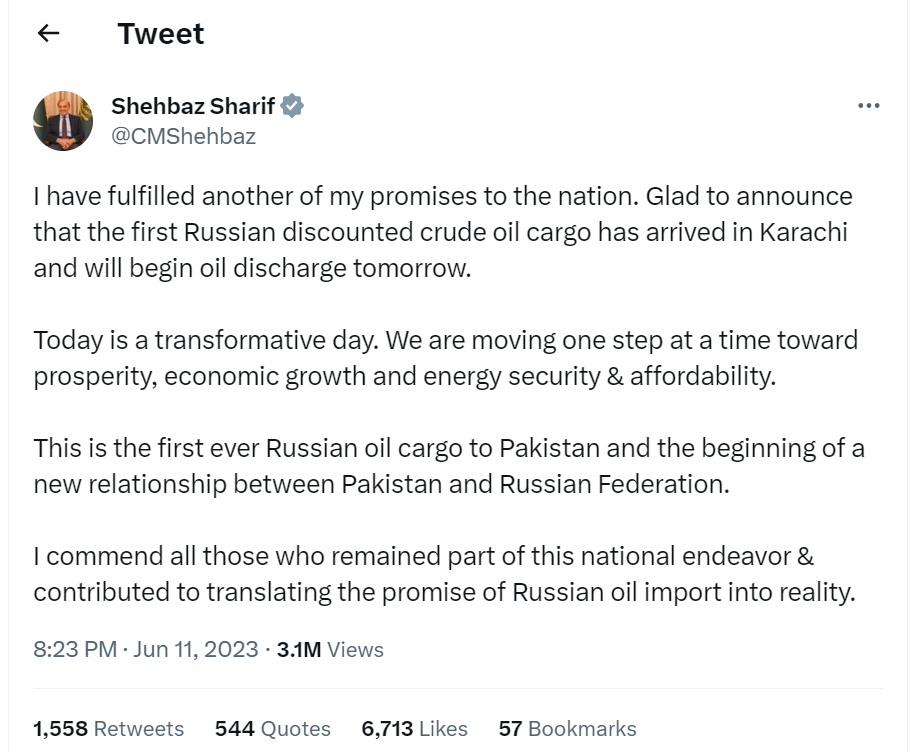Open Shehbaz Sharif's profile picture
The width and height of the screenshot is (912, 752).
[63, 121]
